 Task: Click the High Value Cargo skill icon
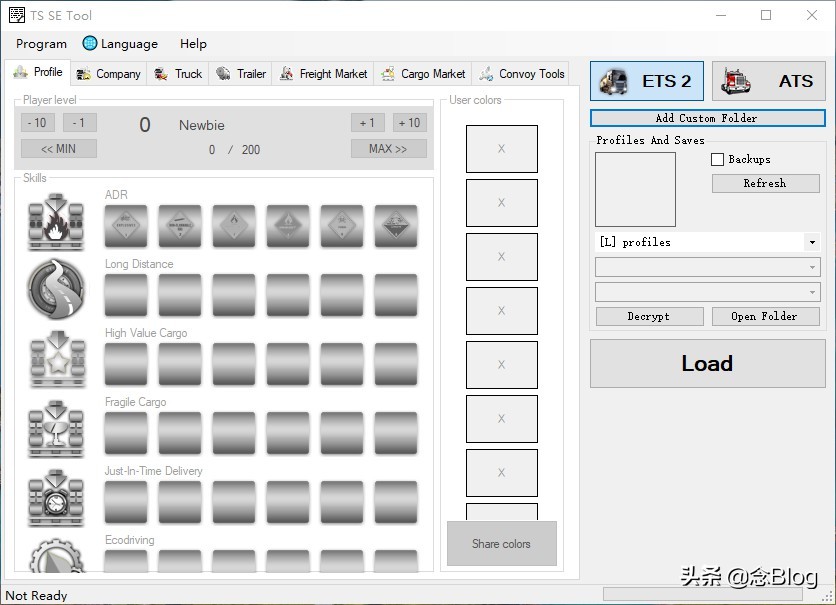(x=56, y=359)
